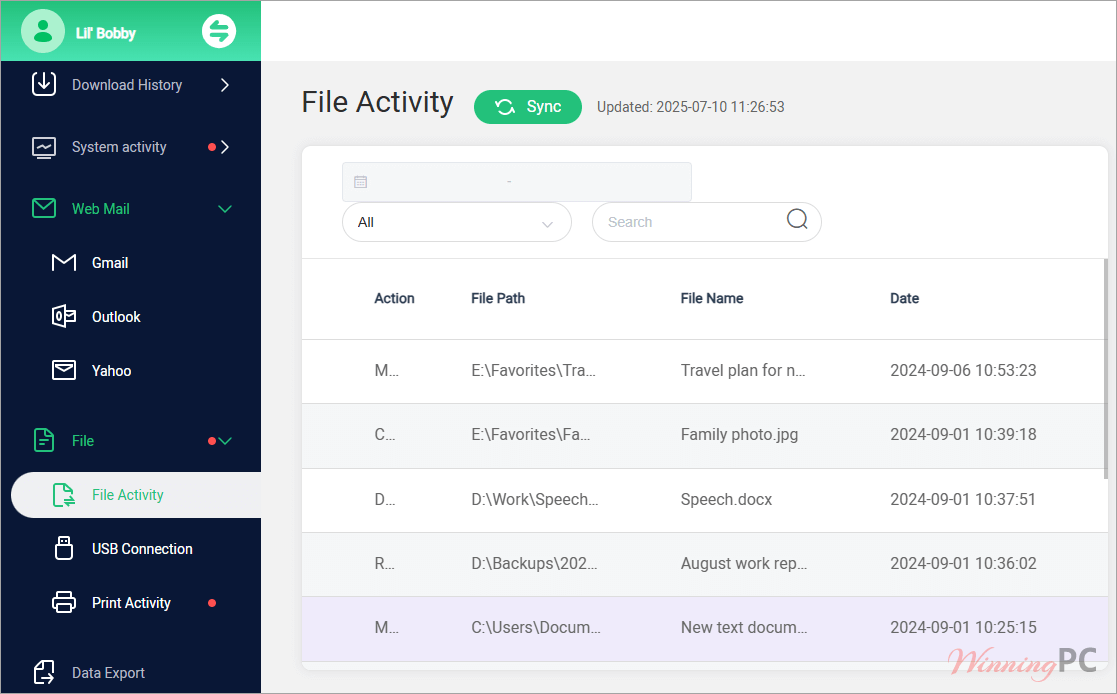Click date 2024-09-01 10:39:18
This screenshot has width=1117, height=694.
click(963, 435)
